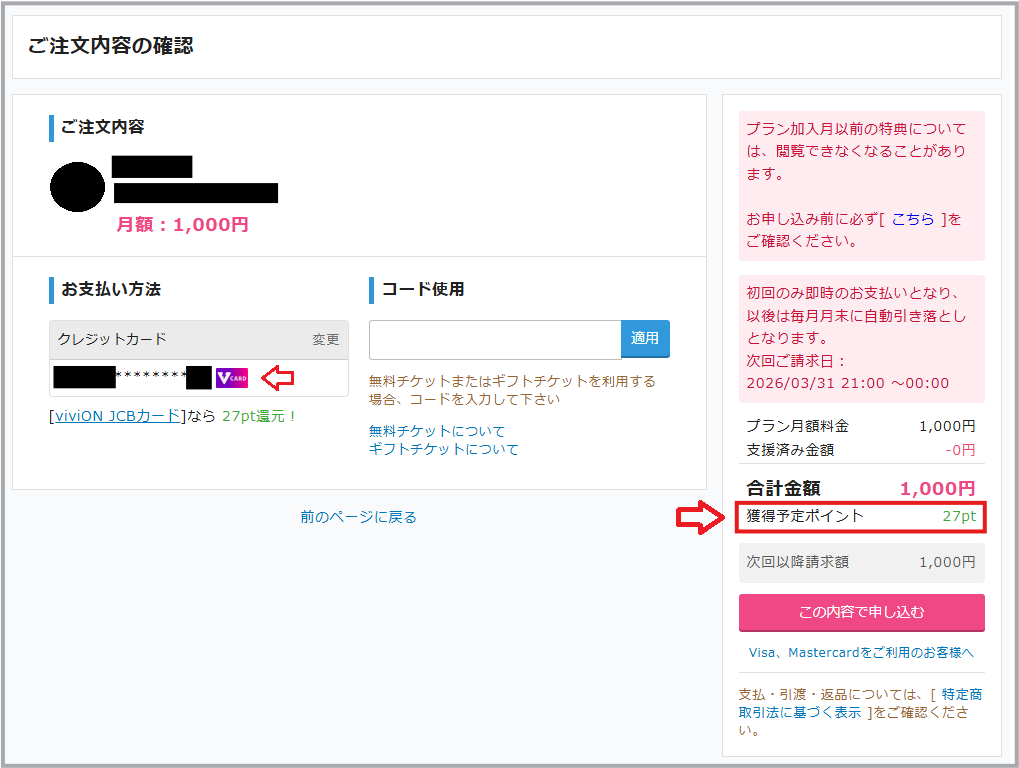Screen dimensions: 1019x768
Task: Click the purple V CARD brand icon
Action: coord(231,378)
